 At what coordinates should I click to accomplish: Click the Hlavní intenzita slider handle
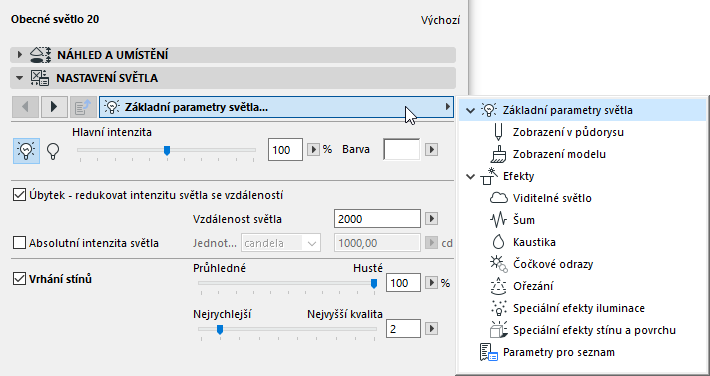coord(167,151)
